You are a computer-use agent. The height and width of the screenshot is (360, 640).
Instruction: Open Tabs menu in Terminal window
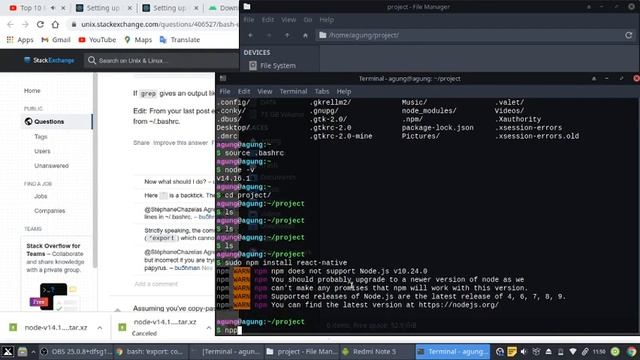pyautogui.click(x=322, y=91)
